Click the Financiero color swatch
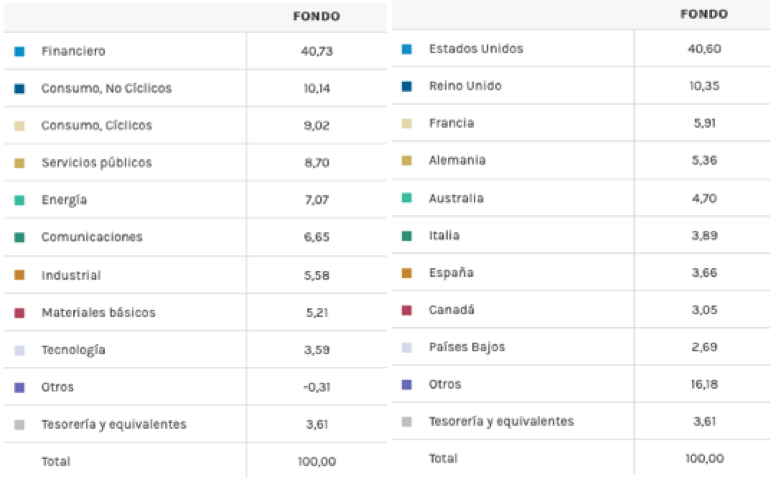The width and height of the screenshot is (770, 477). [x=19, y=51]
